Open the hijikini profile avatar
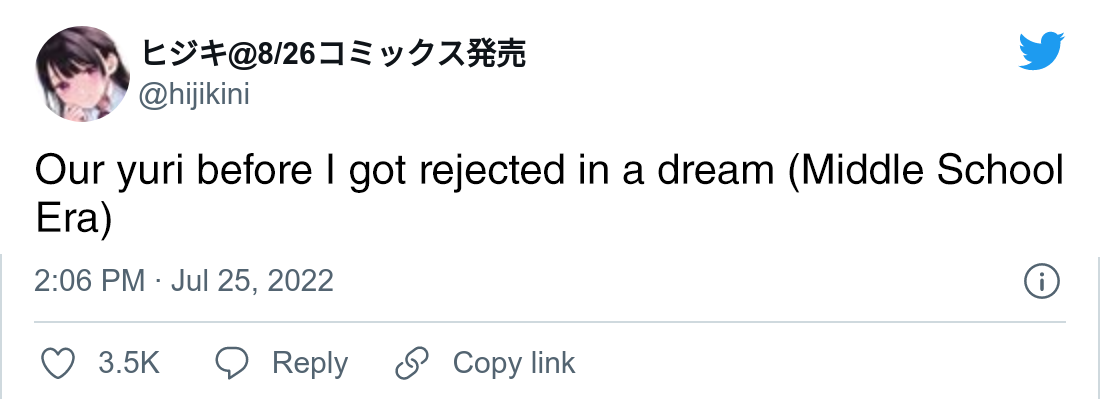 (x=82, y=74)
